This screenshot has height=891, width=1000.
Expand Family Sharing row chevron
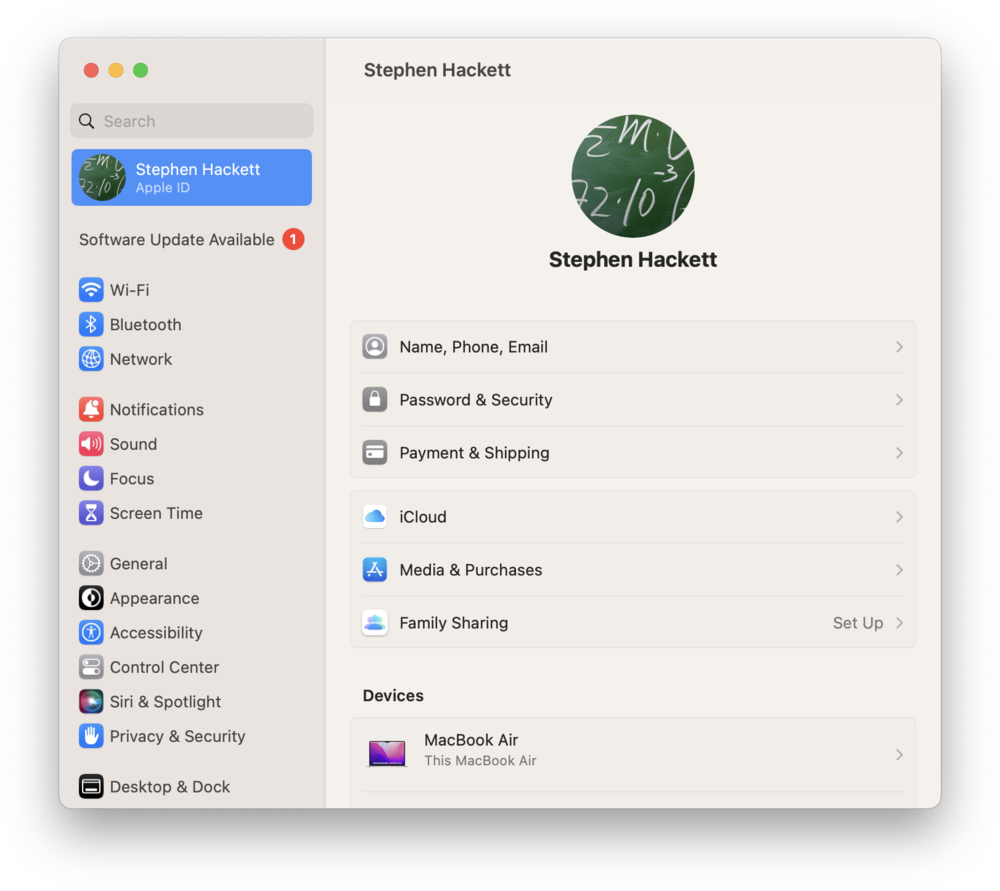(899, 622)
